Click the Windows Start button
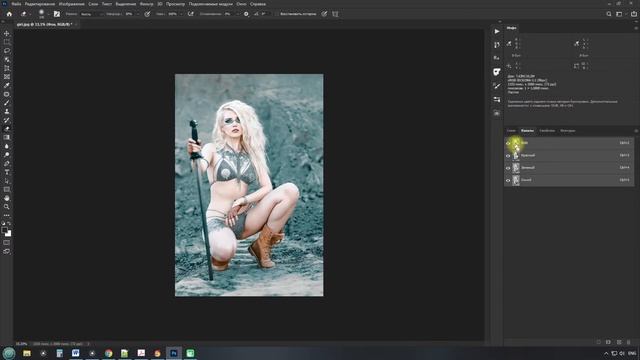 pos(9,353)
